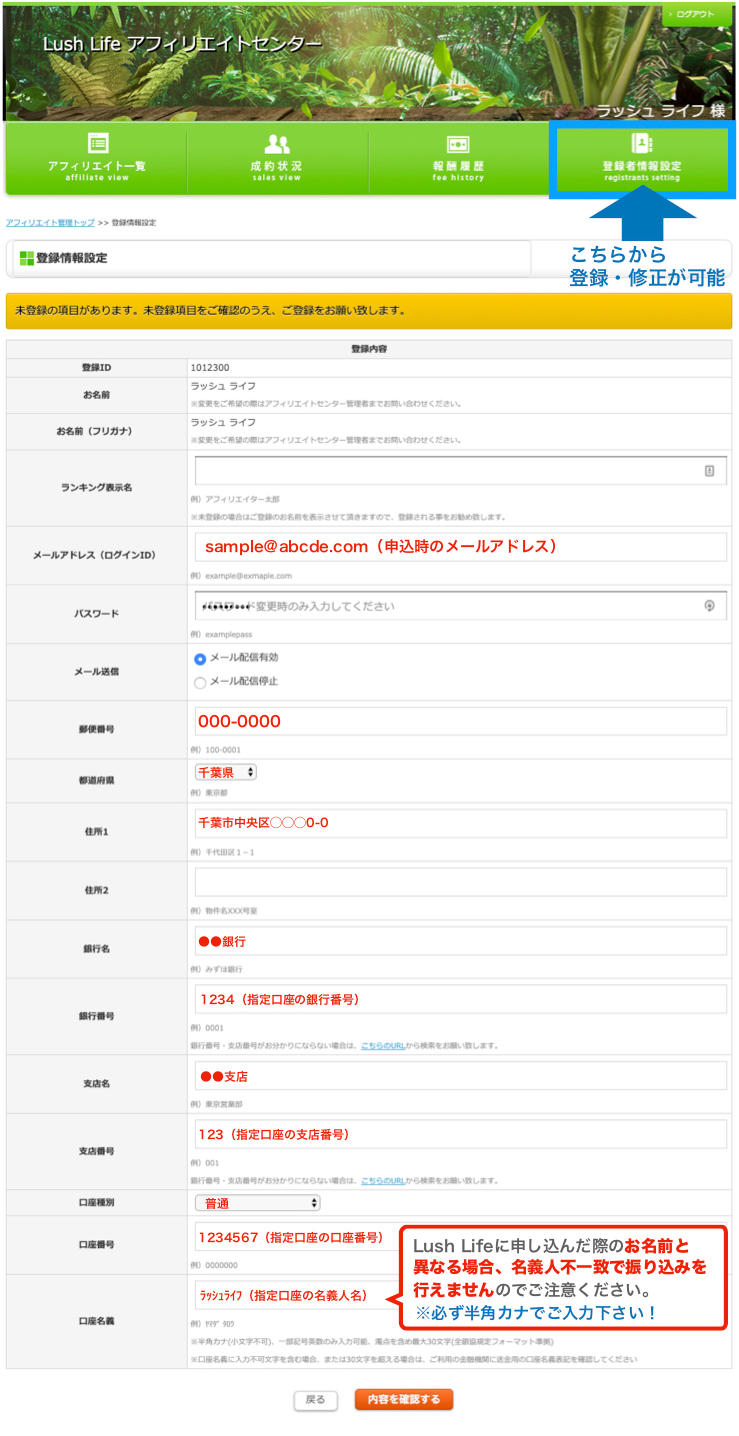The height and width of the screenshot is (1436, 739).
Task: Click the ログアウト button
Action: 695,14
